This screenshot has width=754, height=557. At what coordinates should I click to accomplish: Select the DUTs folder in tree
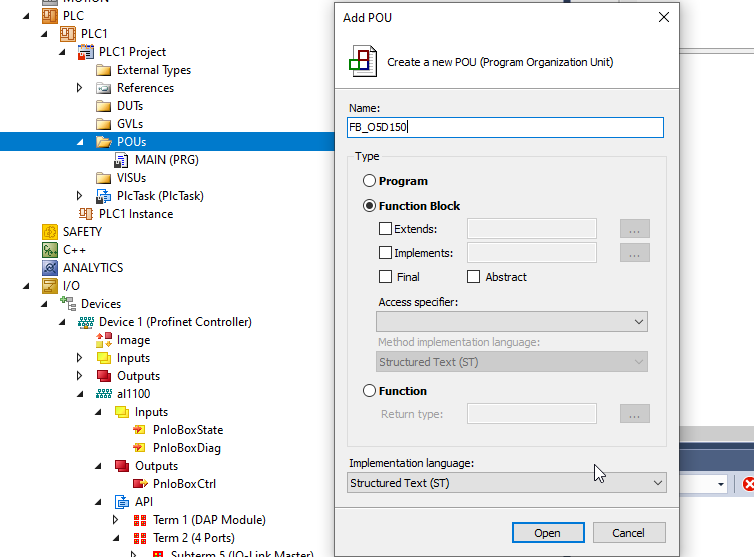tap(129, 106)
